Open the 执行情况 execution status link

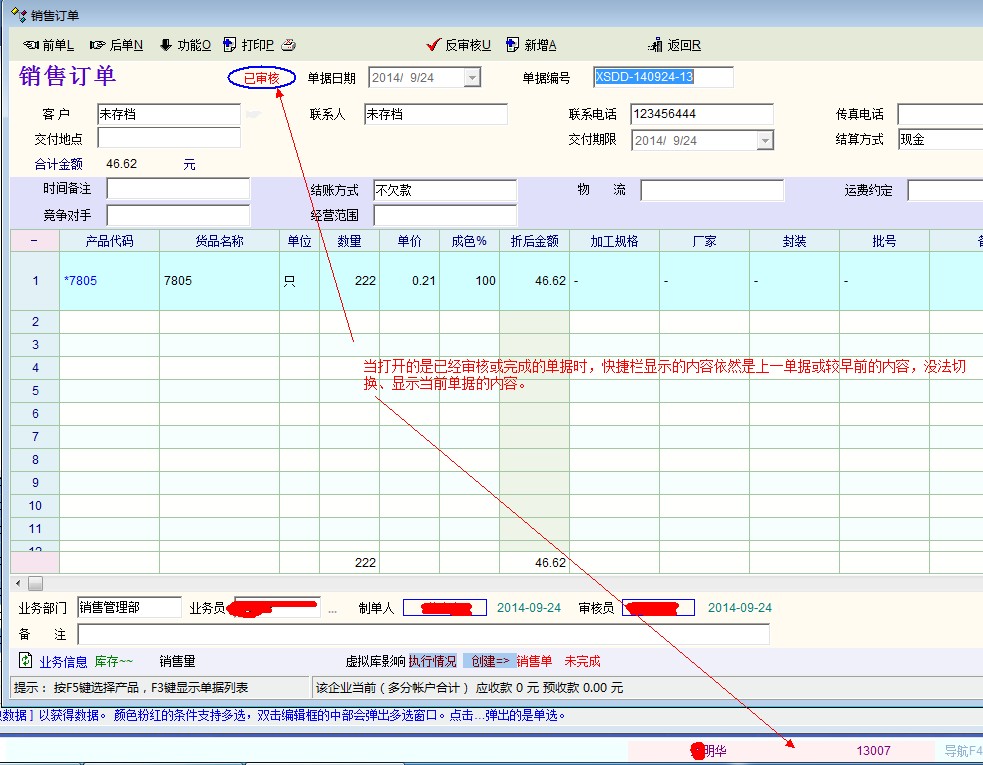[x=432, y=661]
